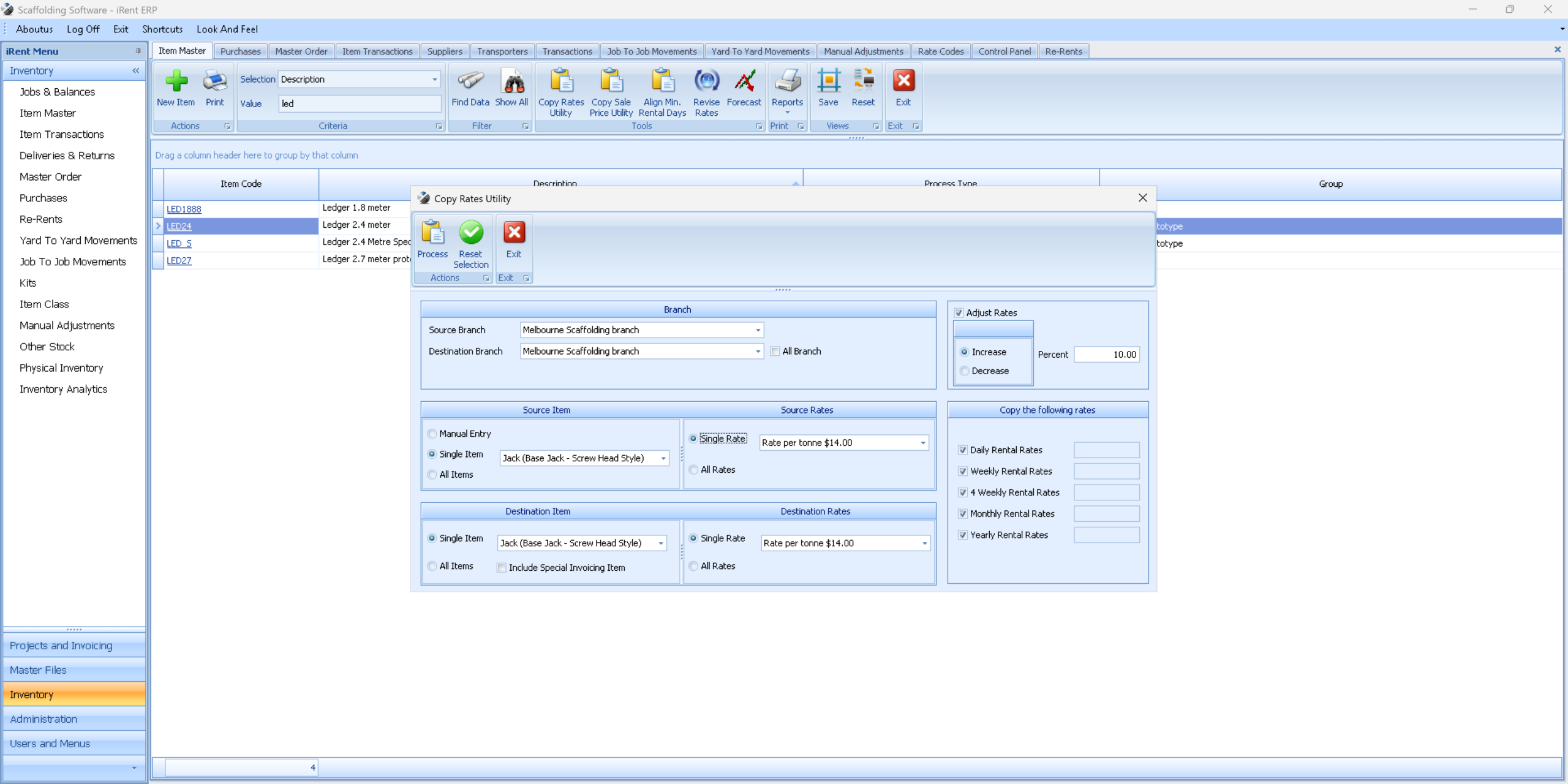This screenshot has height=784, width=1568.
Task: Switch to the Rate Codes tab
Action: (x=940, y=51)
